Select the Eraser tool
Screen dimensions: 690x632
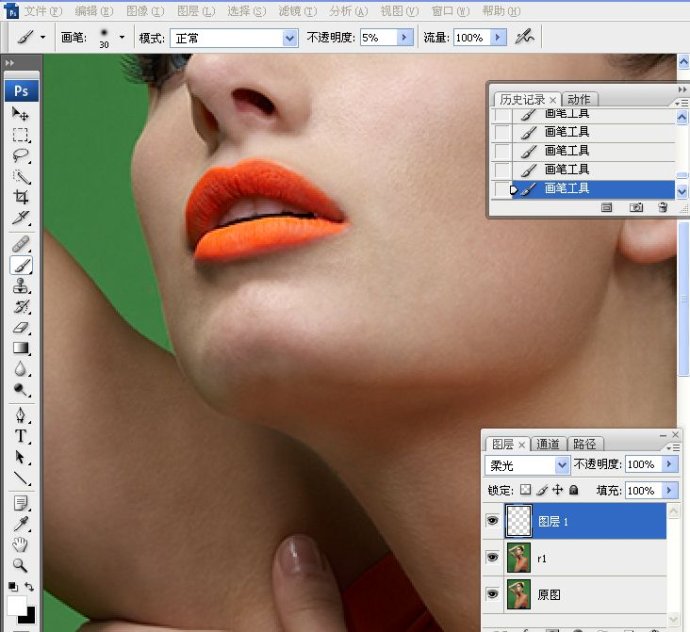click(x=20, y=327)
